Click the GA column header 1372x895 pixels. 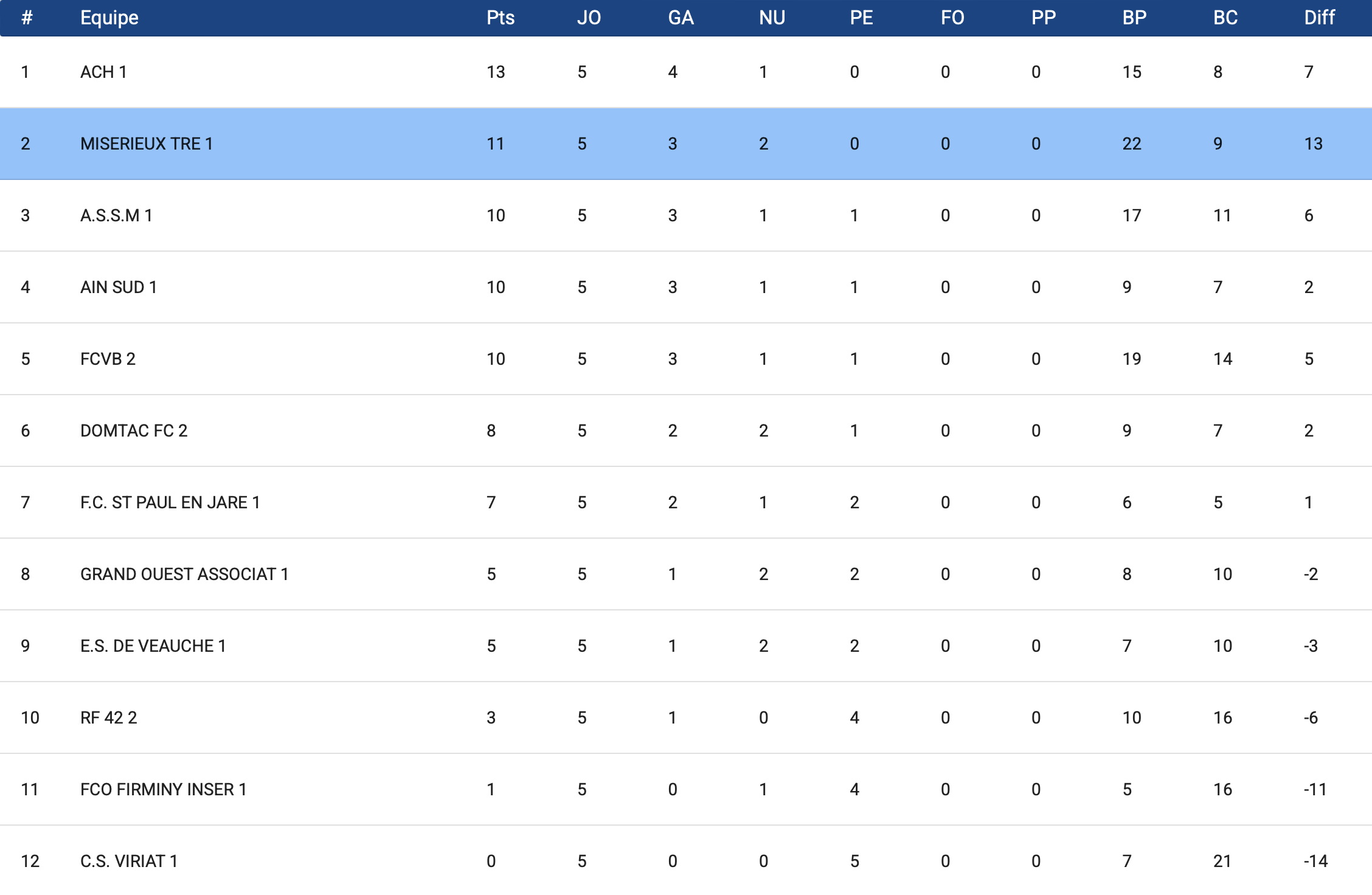[681, 18]
